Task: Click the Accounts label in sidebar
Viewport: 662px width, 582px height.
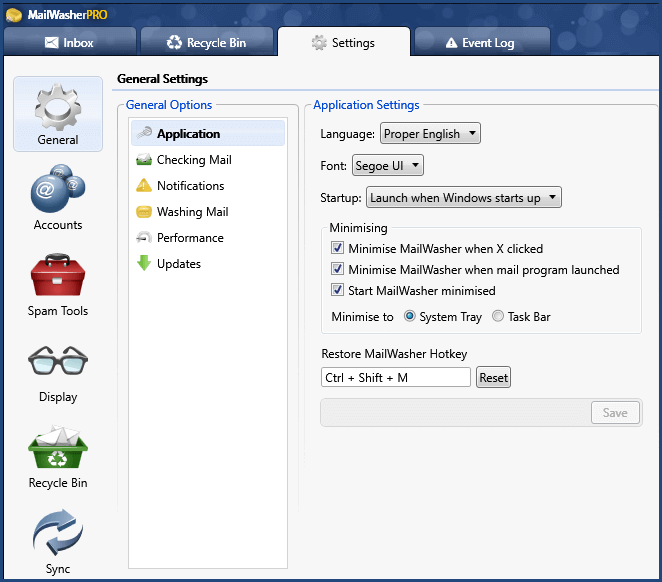Action: (58, 225)
